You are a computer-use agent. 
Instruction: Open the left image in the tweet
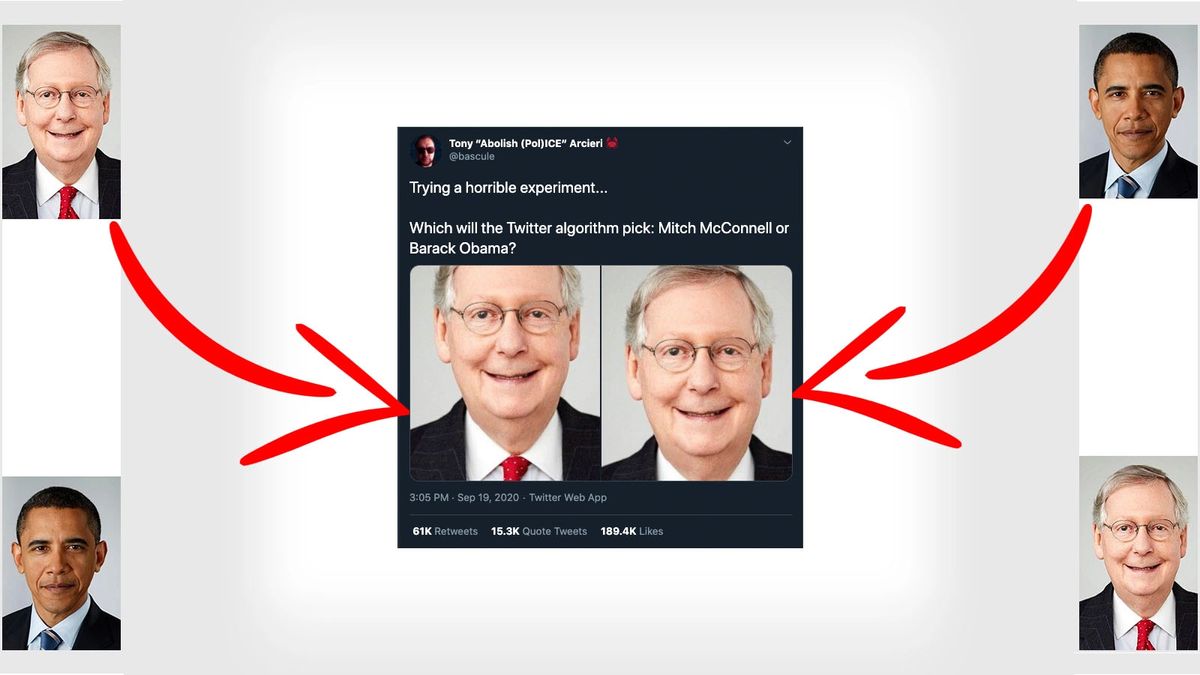[505, 373]
